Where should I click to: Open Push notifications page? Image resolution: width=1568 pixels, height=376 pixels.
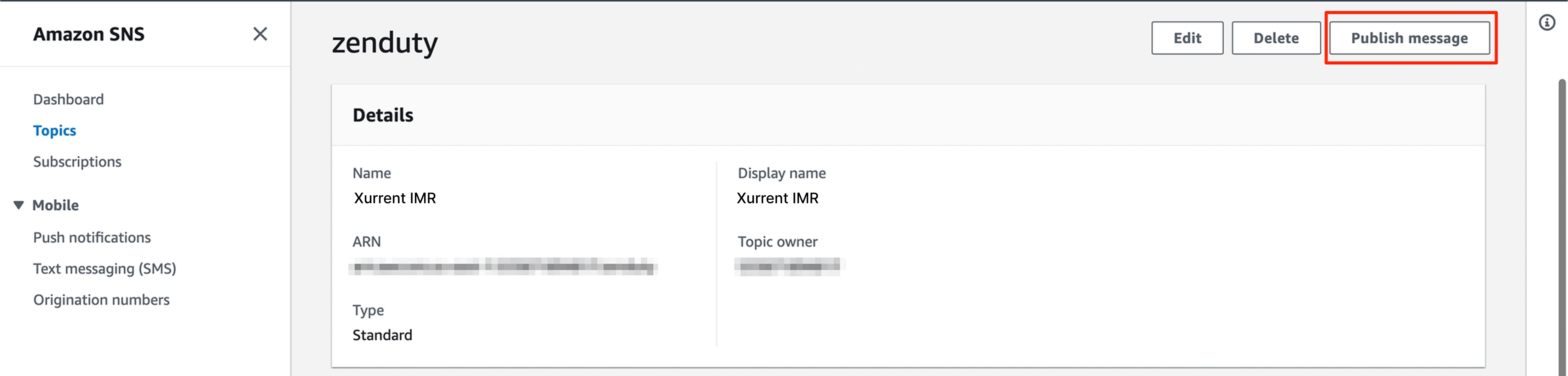92,237
